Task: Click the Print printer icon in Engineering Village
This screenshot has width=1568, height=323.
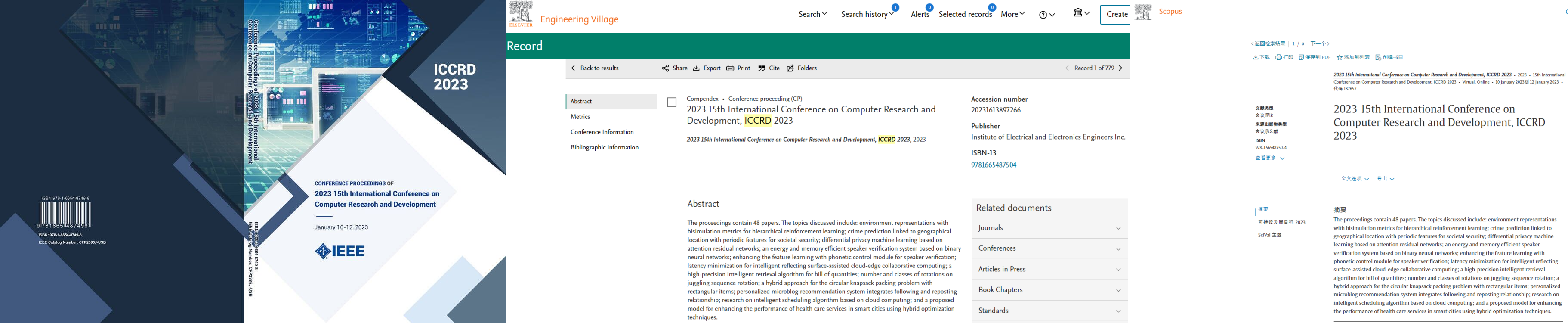Action: click(x=730, y=68)
